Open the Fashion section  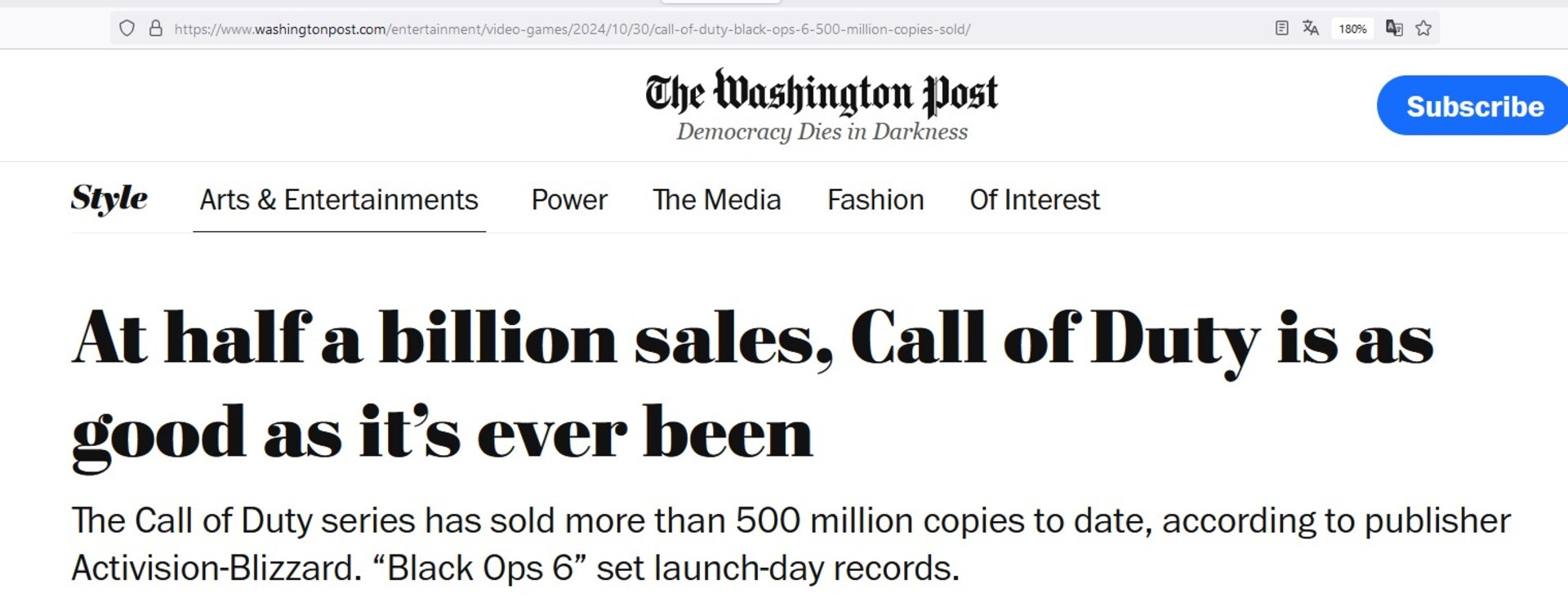point(875,200)
